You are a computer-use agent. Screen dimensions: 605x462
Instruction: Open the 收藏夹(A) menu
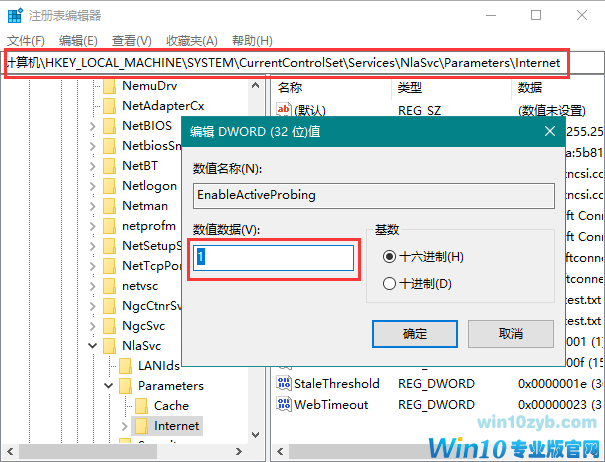192,41
